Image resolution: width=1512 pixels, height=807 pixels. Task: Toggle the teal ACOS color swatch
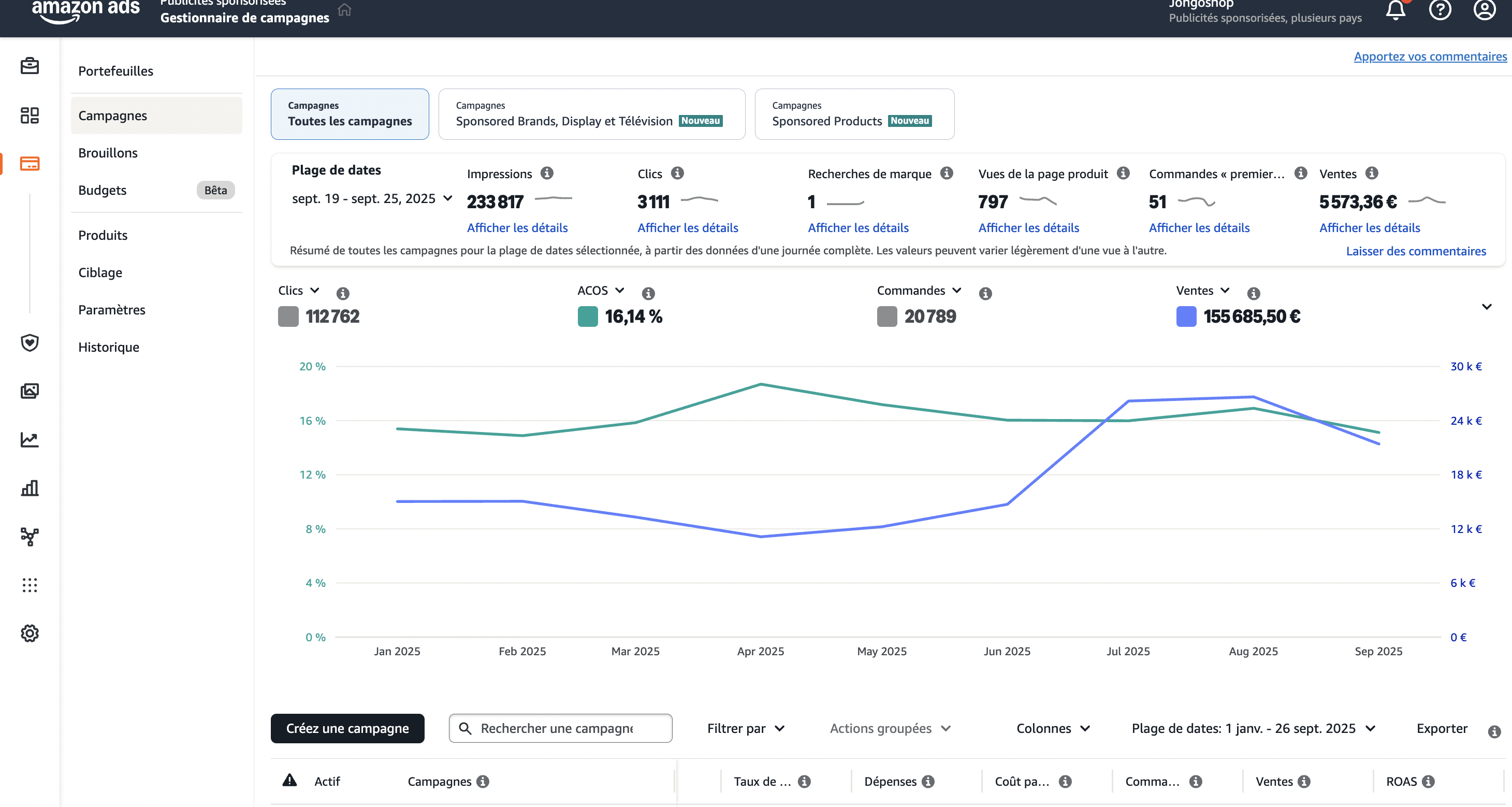588,316
